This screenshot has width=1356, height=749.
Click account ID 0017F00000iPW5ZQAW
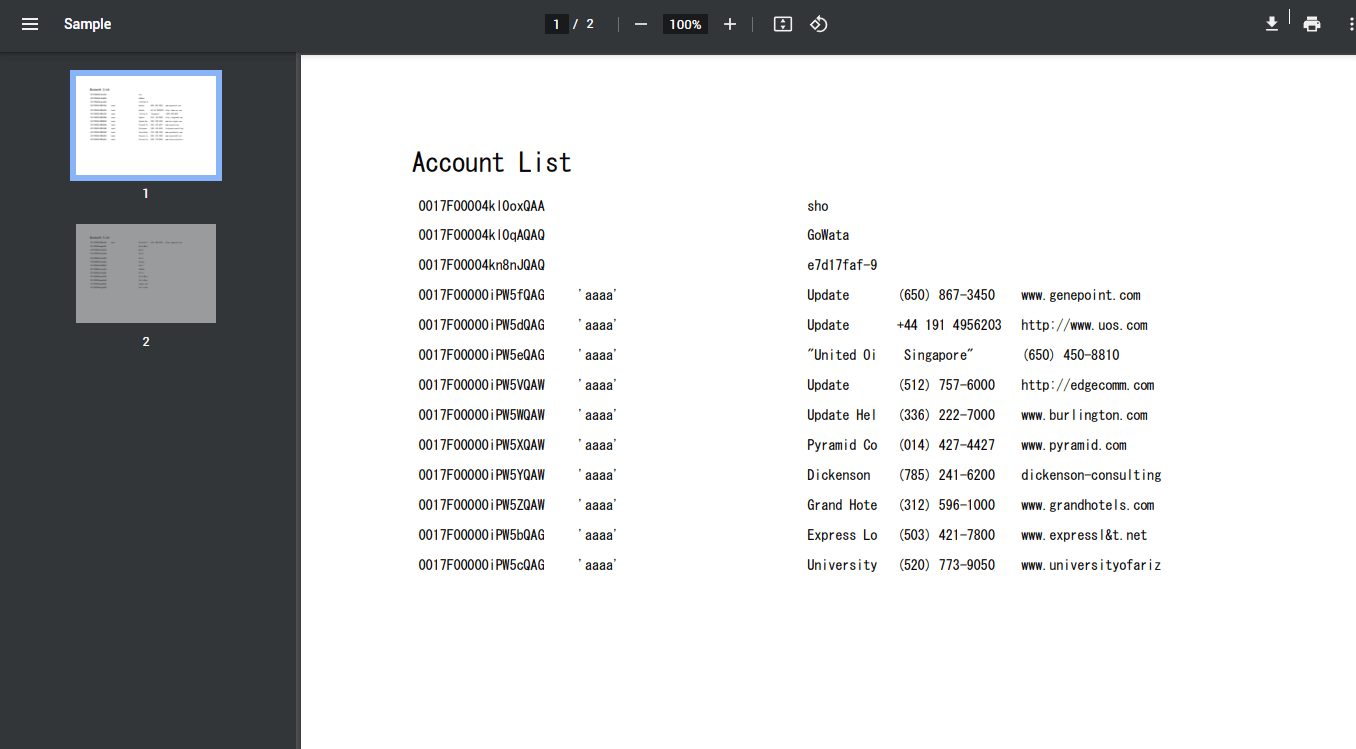tap(482, 505)
